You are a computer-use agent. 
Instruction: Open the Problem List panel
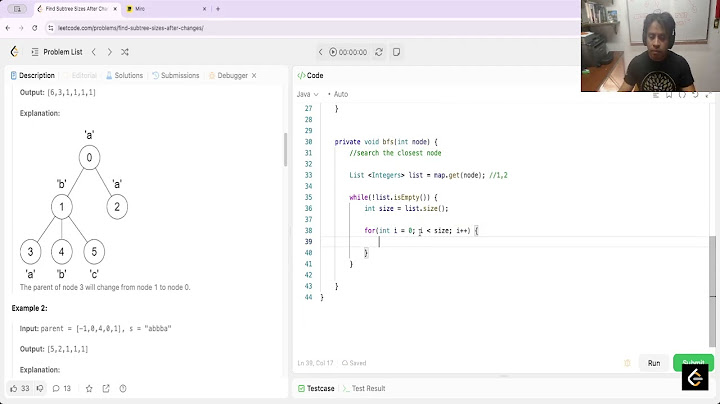click(57, 52)
